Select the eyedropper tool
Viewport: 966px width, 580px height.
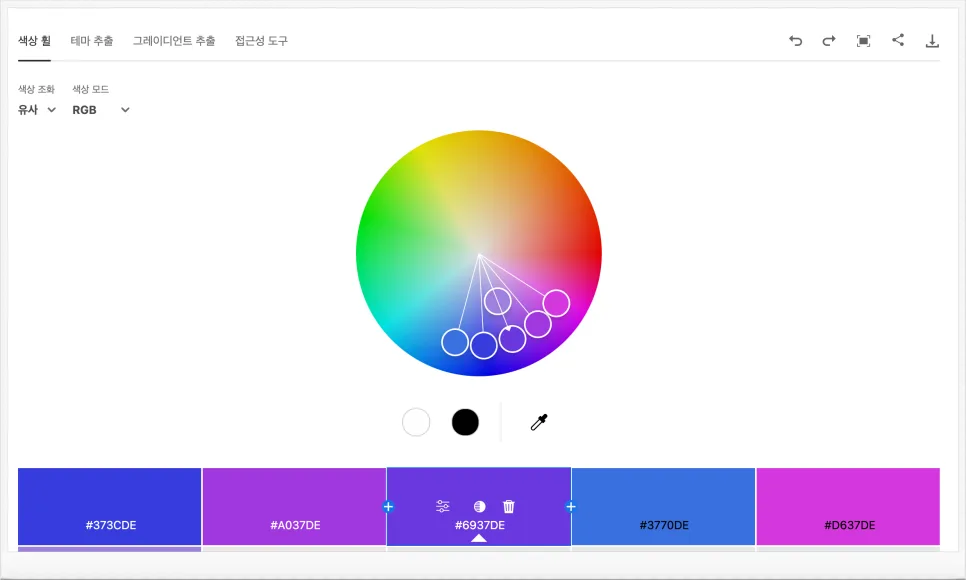pos(539,422)
